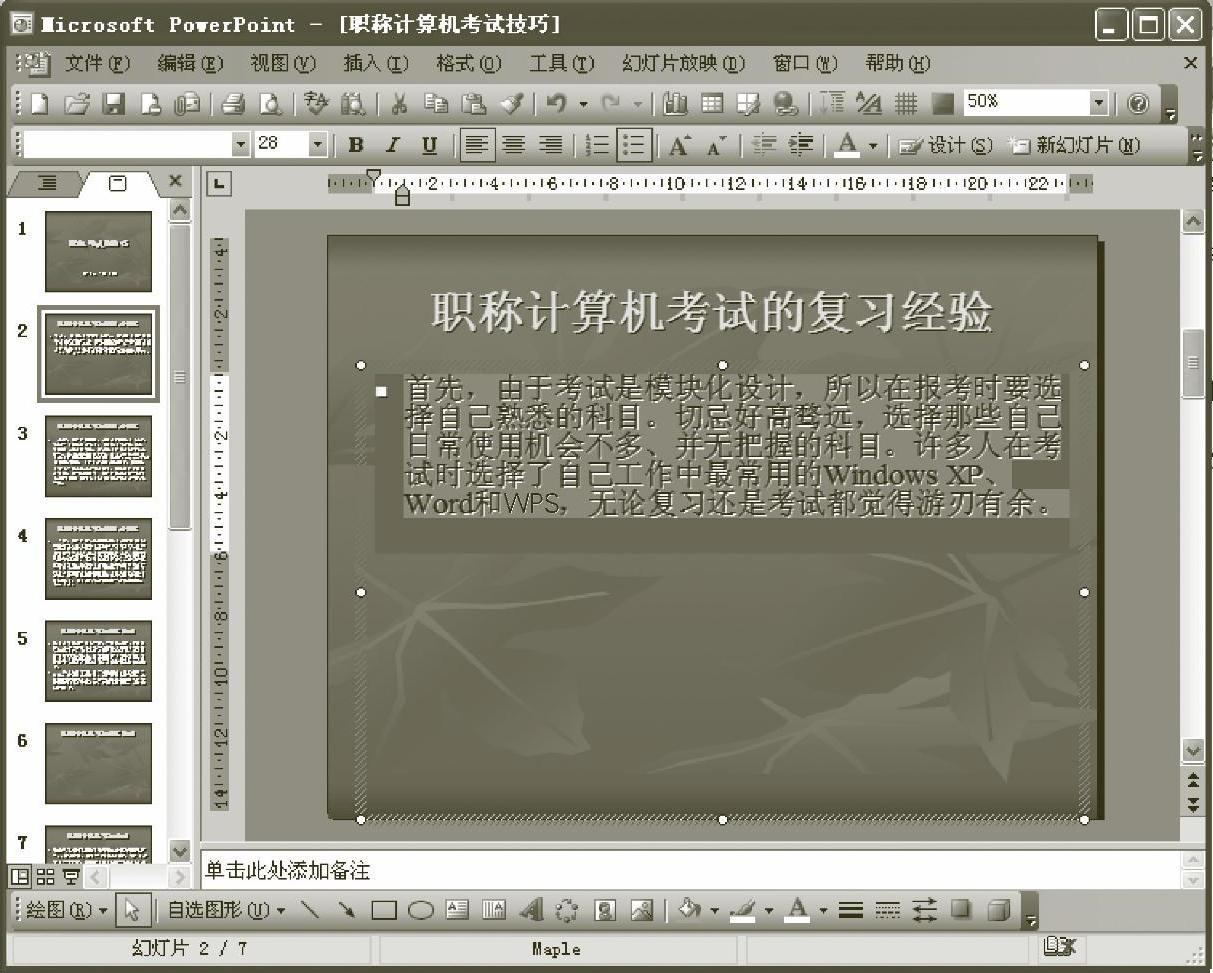The image size is (1213, 973).
Task: Toggle numbered list formatting
Action: (597, 146)
